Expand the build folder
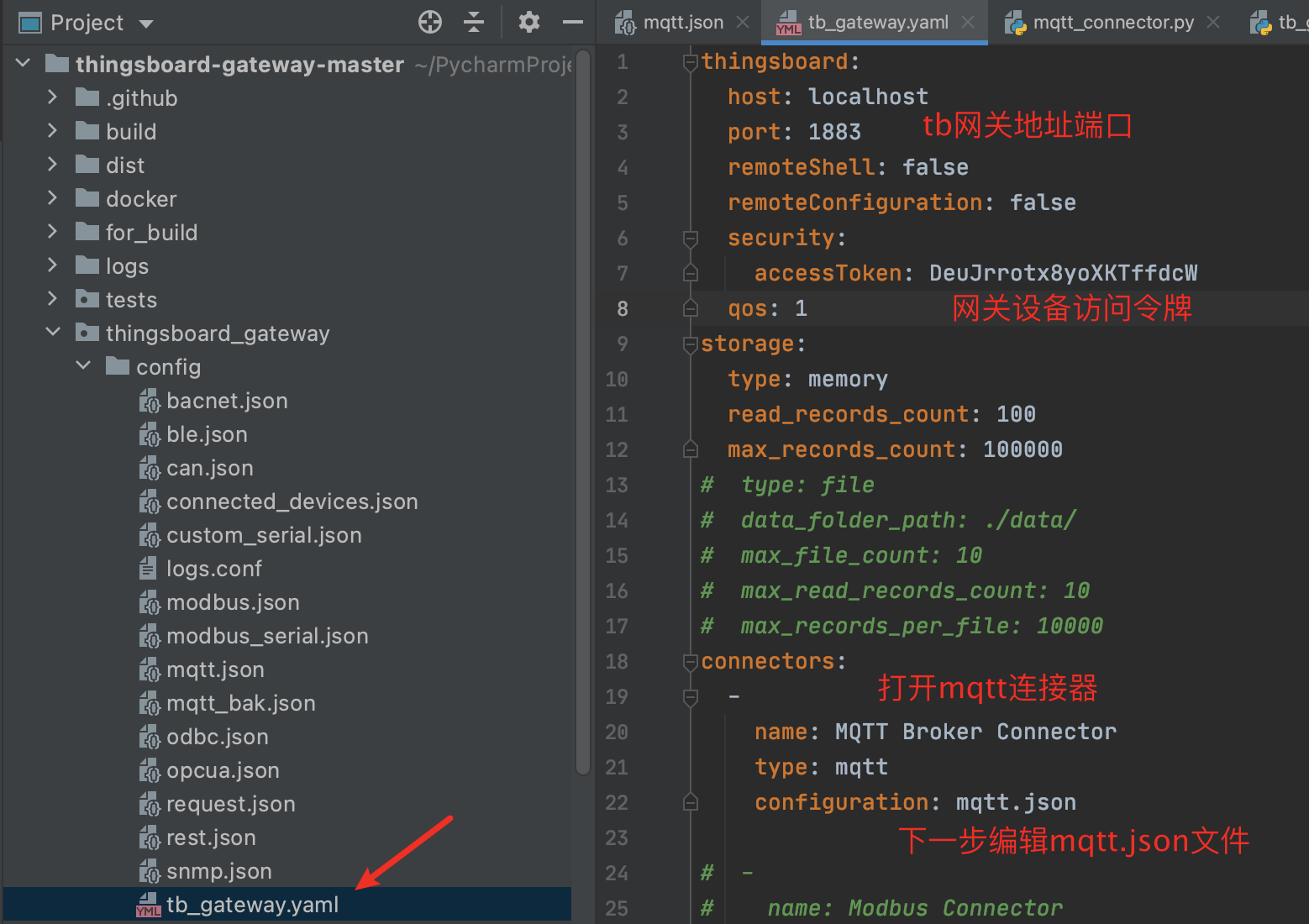The width and height of the screenshot is (1309, 924). tap(52, 130)
